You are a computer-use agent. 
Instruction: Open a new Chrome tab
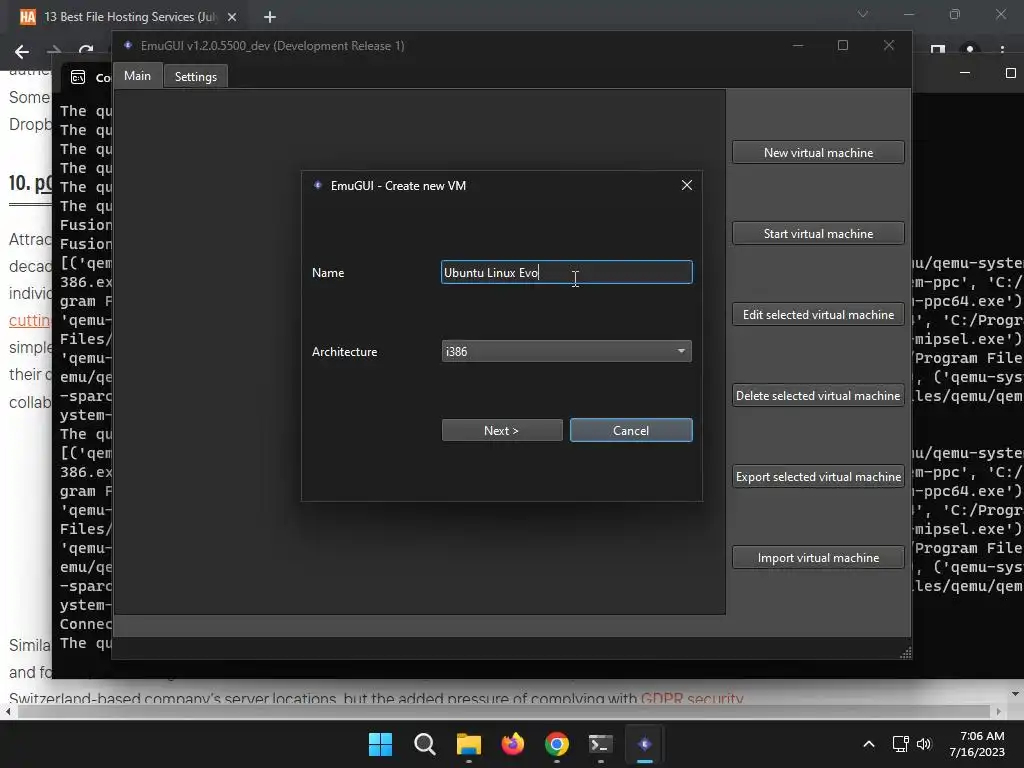(270, 17)
